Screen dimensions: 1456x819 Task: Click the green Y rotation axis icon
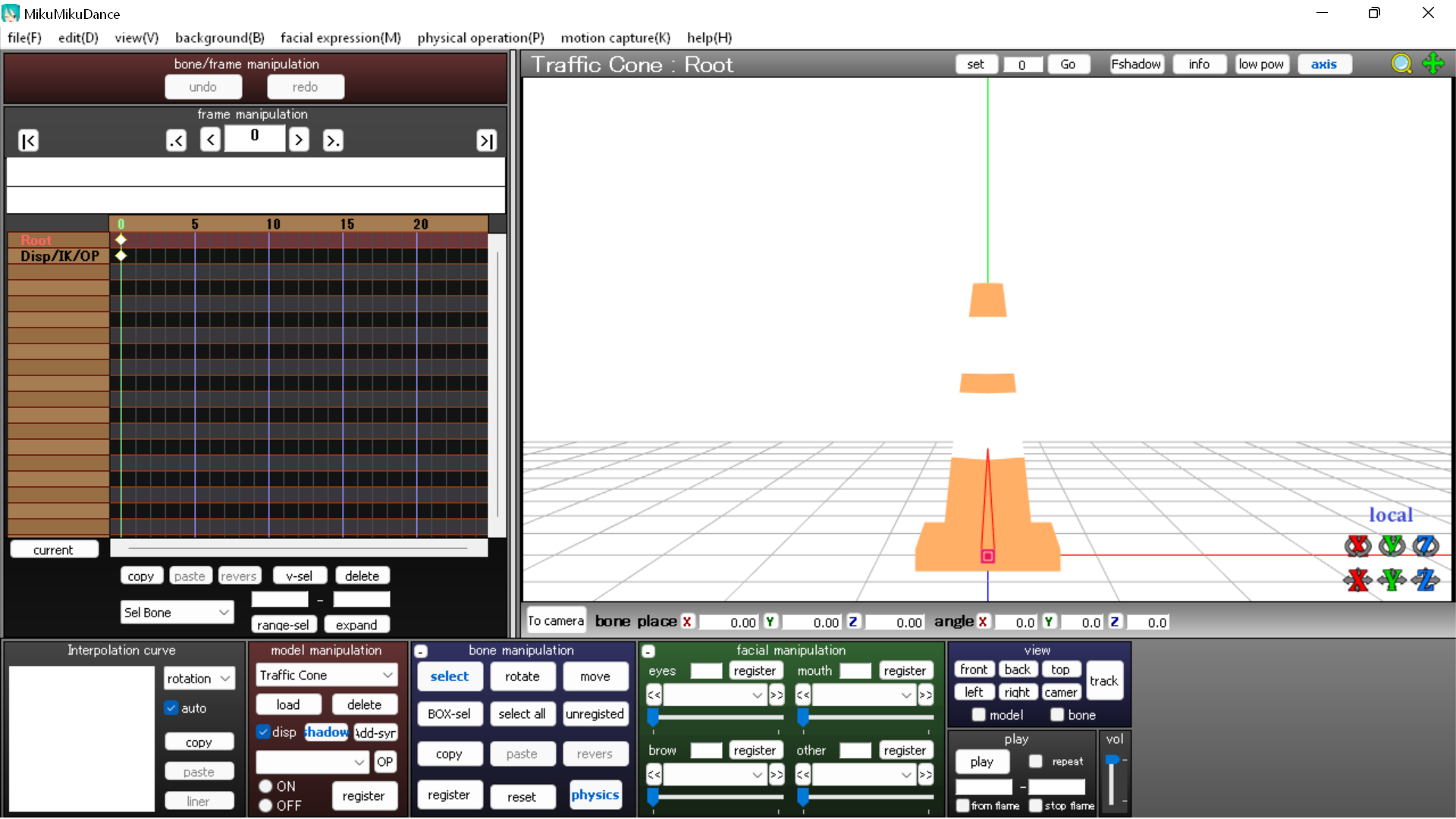pyautogui.click(x=1392, y=545)
